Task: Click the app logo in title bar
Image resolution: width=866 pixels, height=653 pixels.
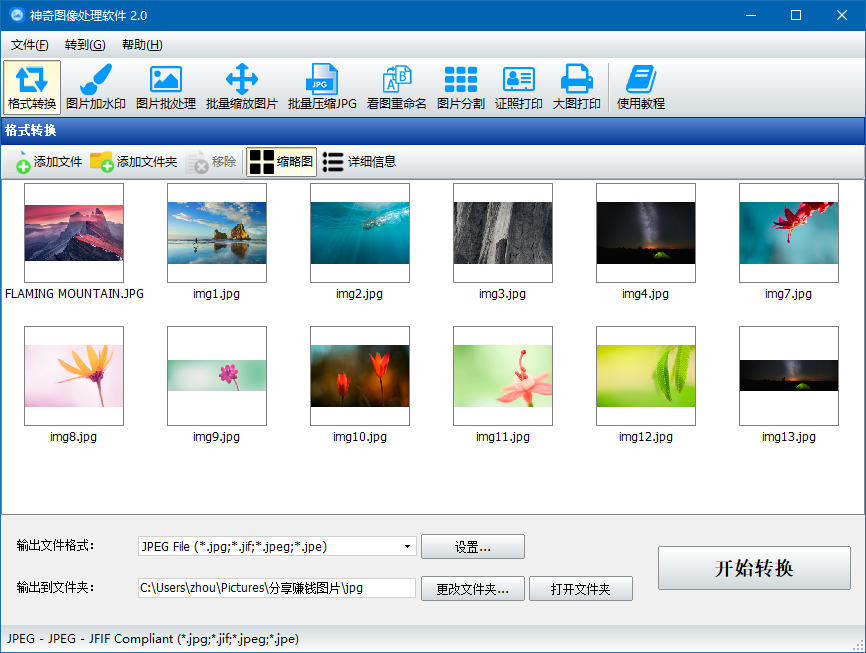Action: coord(17,15)
